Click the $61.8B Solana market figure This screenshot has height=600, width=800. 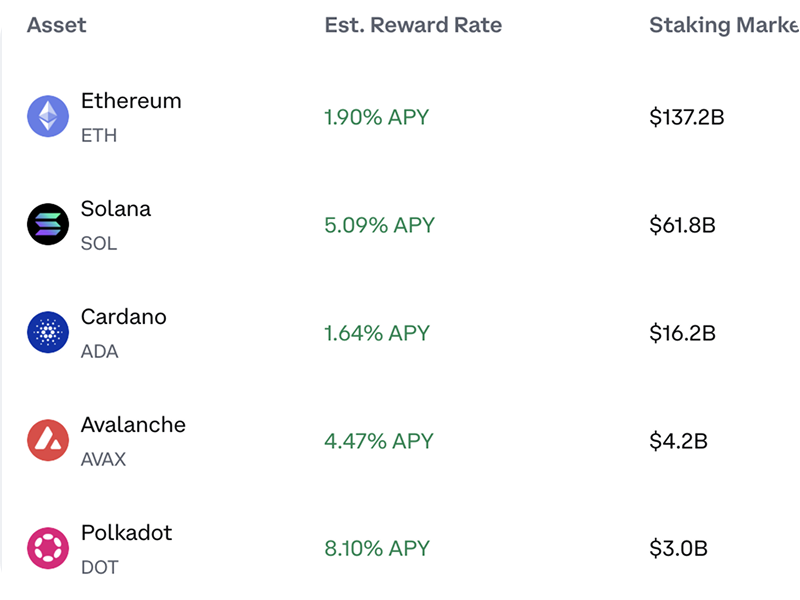pos(685,224)
